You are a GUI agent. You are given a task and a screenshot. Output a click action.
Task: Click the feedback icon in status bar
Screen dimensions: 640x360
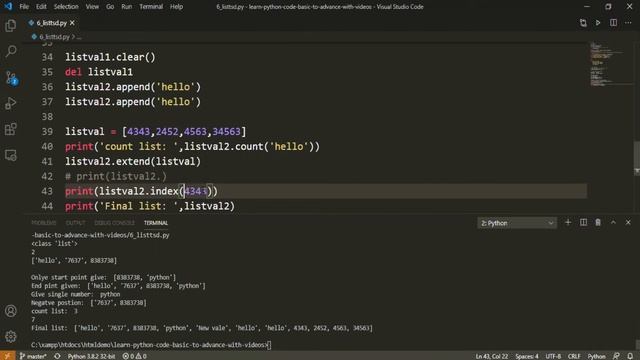pyautogui.click(x=616, y=356)
